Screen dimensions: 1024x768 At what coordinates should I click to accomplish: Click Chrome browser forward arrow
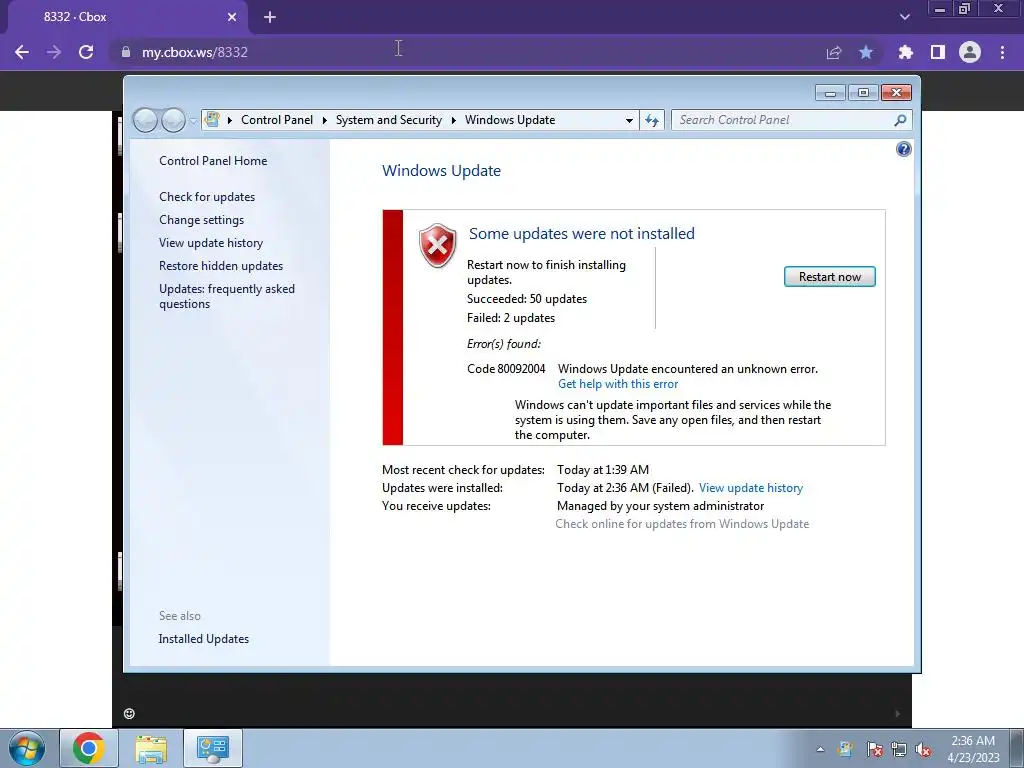click(54, 52)
